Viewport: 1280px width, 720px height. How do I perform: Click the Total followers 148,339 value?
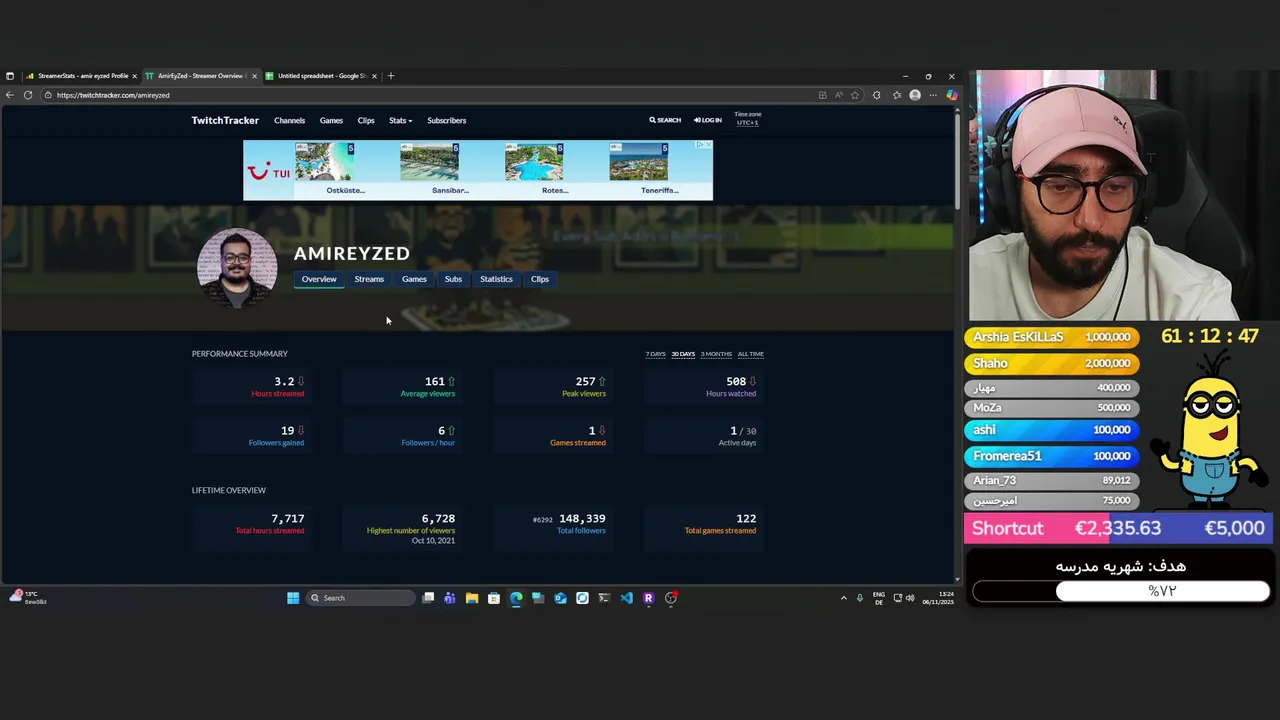pyautogui.click(x=582, y=518)
